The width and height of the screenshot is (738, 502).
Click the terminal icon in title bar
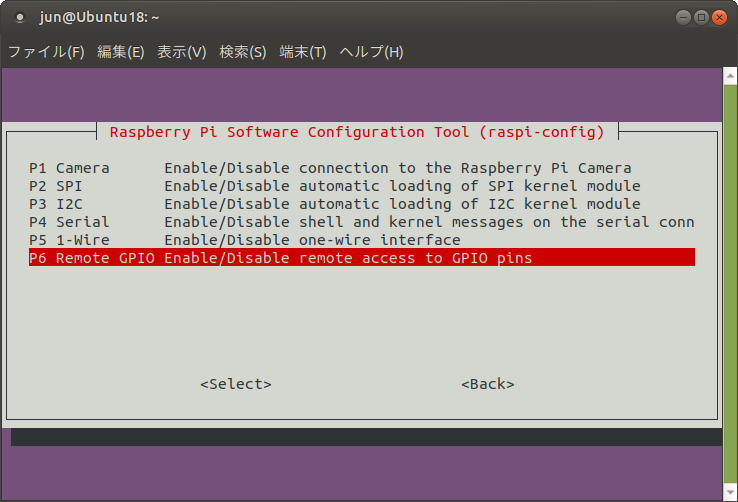click(x=19, y=17)
